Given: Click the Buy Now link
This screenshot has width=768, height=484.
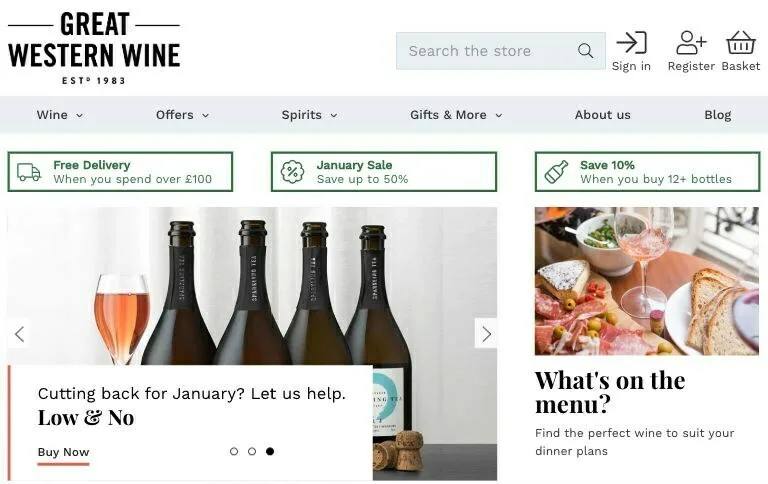Looking at the screenshot, I should click(63, 452).
